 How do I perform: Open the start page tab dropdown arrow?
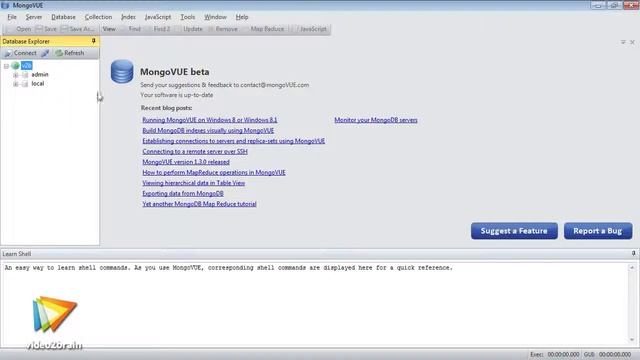pyautogui.click(x=623, y=42)
